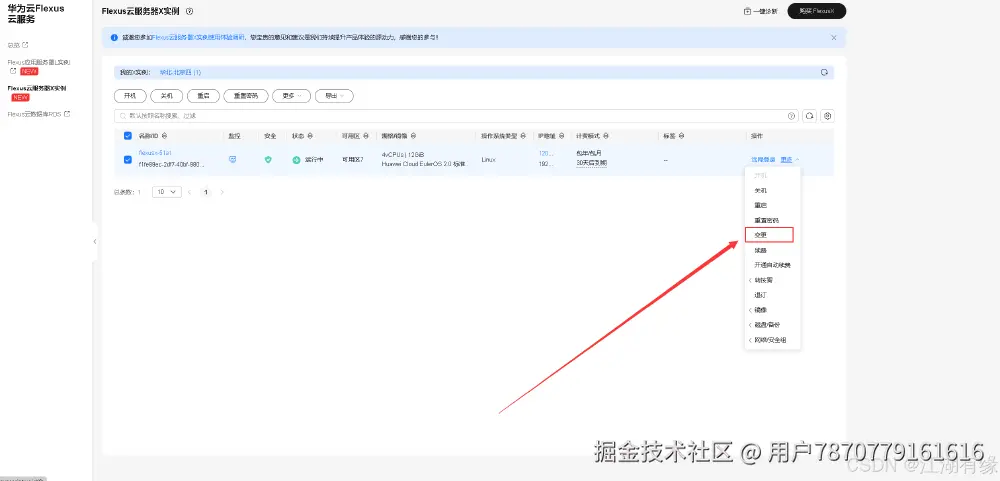
Task: Click the 重置密码 reset password toolbar button
Action: [246, 96]
